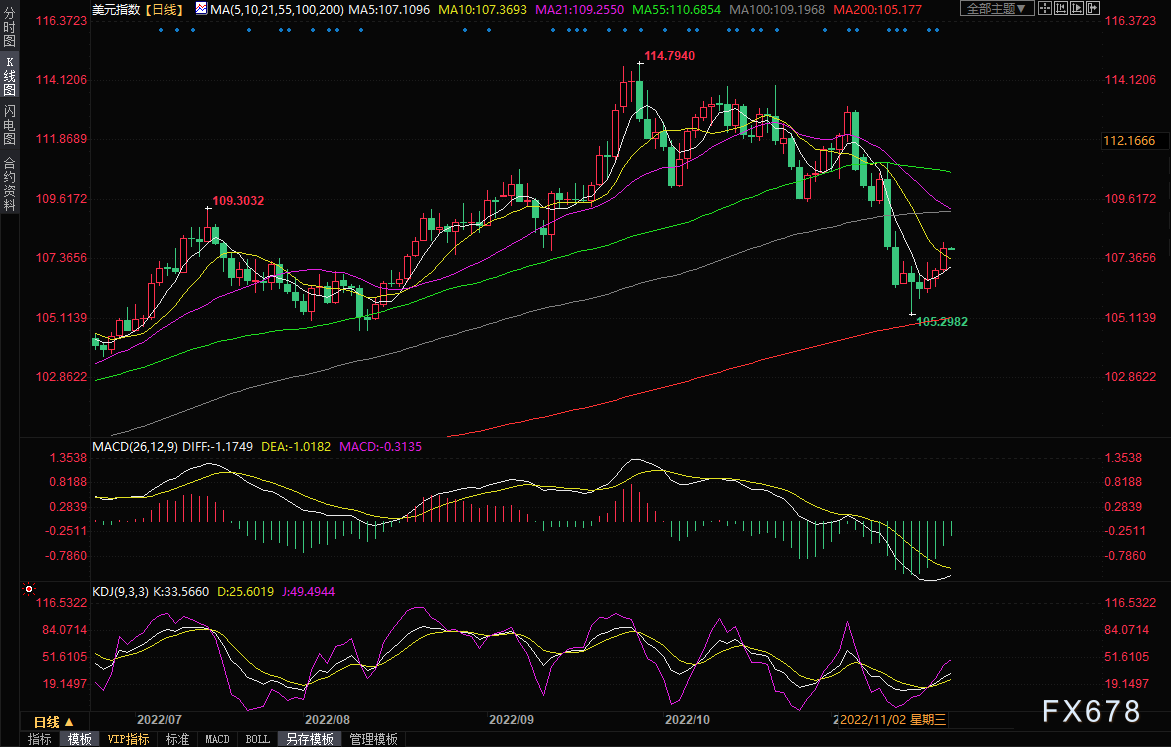1171x747 pixels.
Task: Apply the 标准 template
Action: tap(177, 739)
